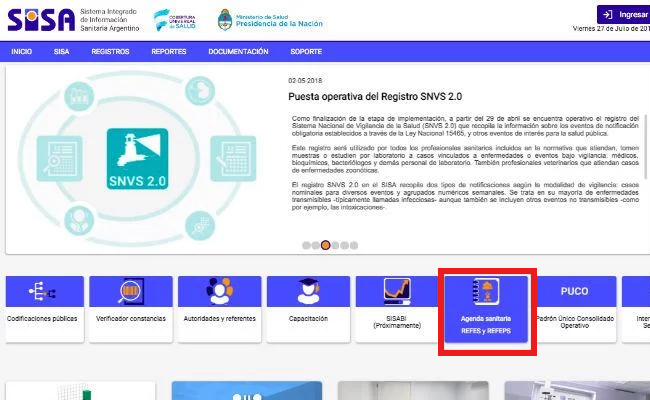Click the Ingresar login button

tap(623, 15)
